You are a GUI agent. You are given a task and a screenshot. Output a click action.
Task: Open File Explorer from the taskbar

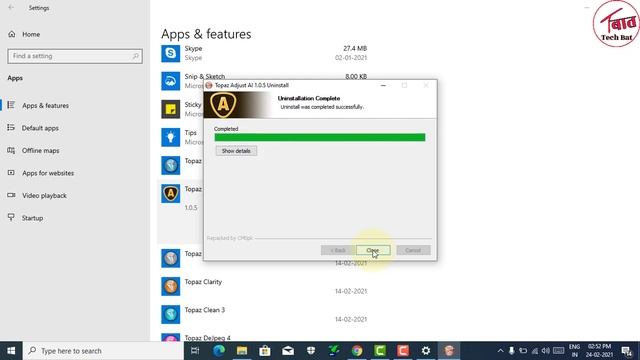242,351
